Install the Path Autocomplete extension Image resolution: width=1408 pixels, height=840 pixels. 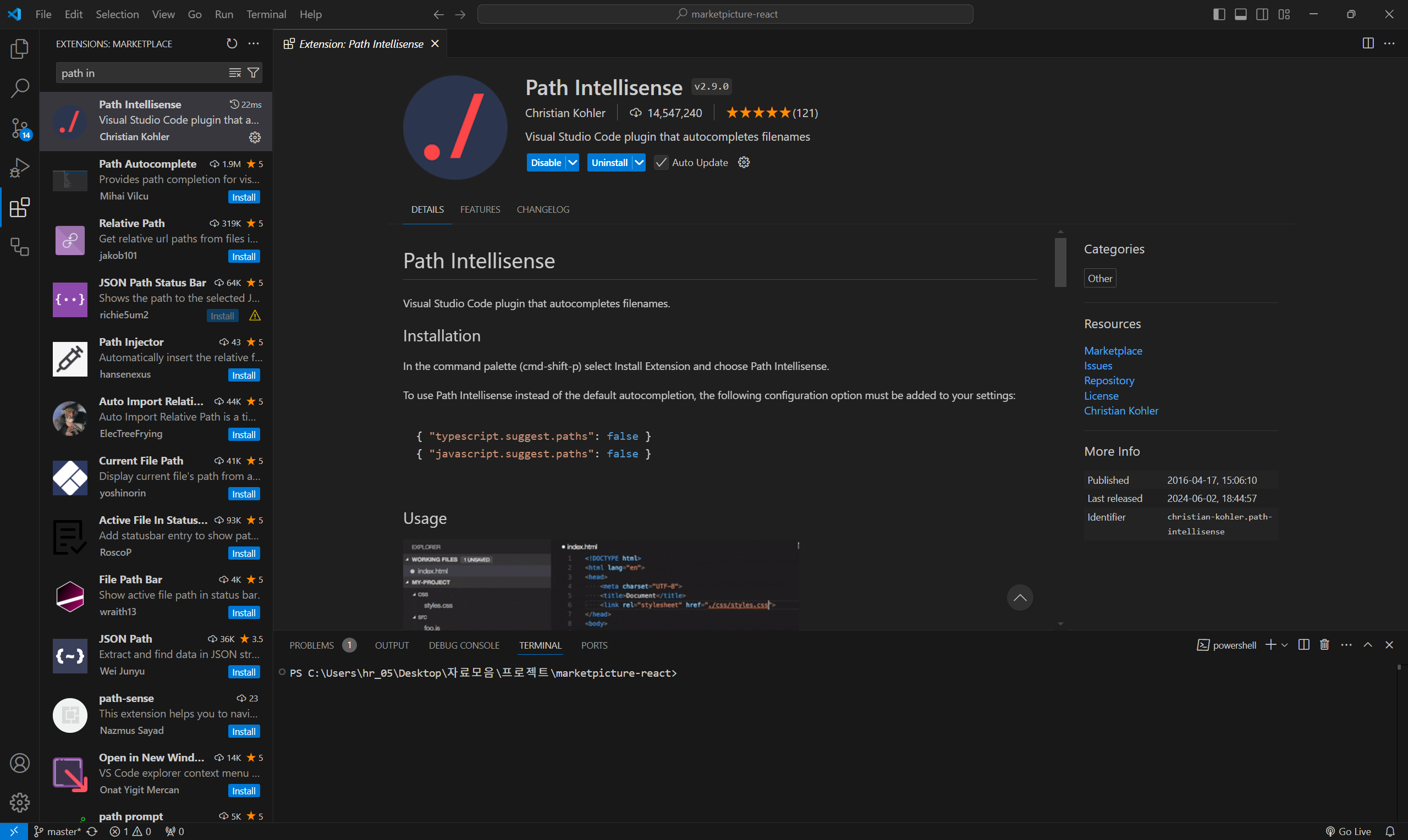[x=244, y=197]
